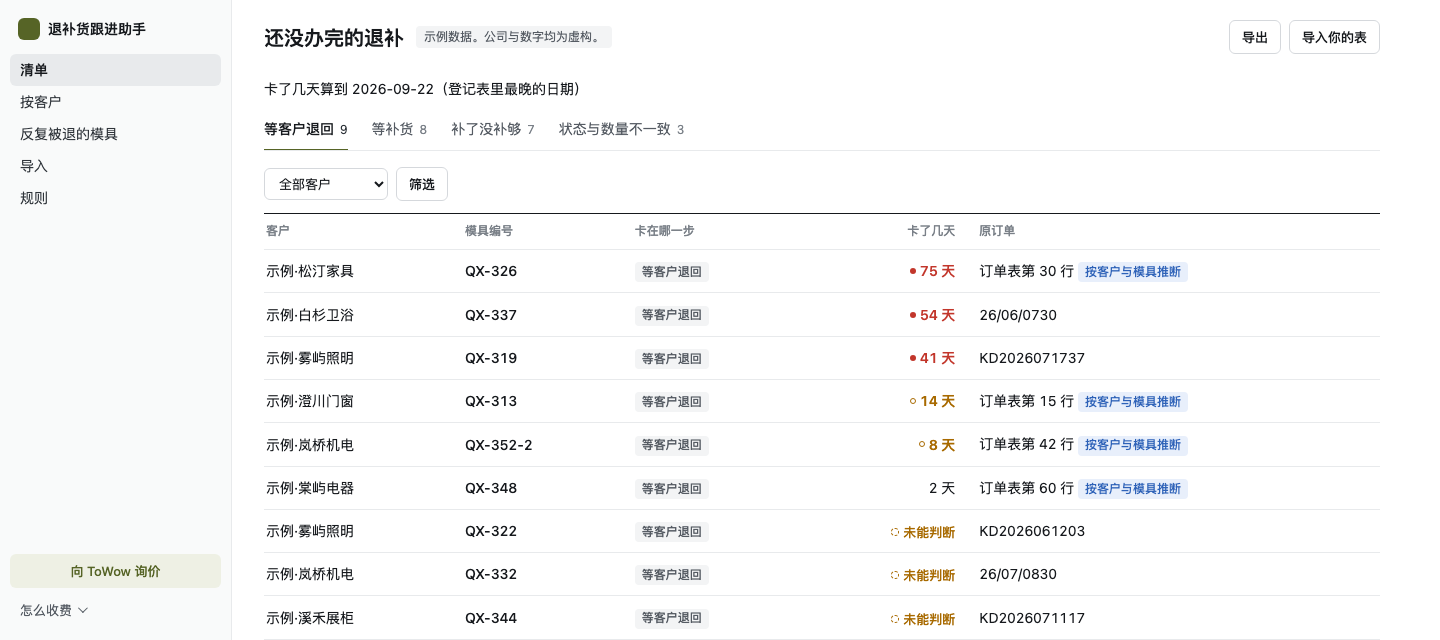This screenshot has width=1440, height=640.
Task: Click order number KD2026061203
Action: pos(1032,531)
